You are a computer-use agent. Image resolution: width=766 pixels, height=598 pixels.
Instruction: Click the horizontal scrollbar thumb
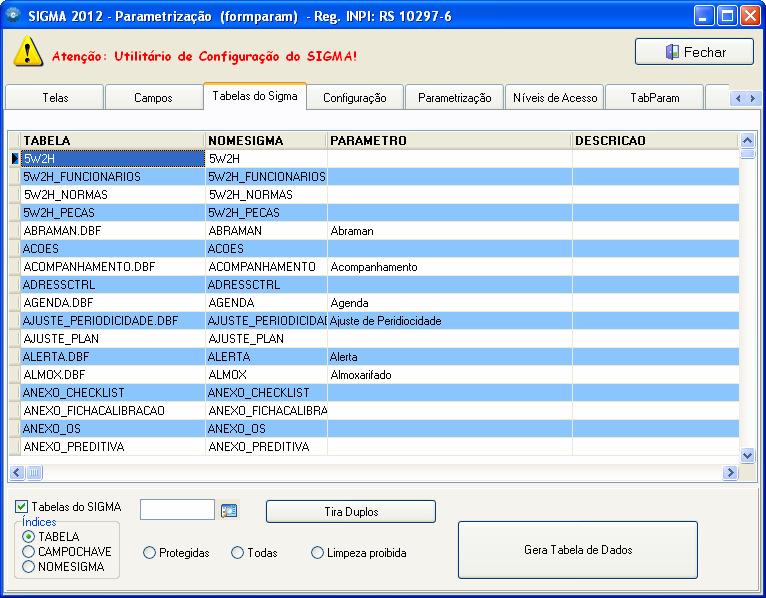click(x=34, y=472)
